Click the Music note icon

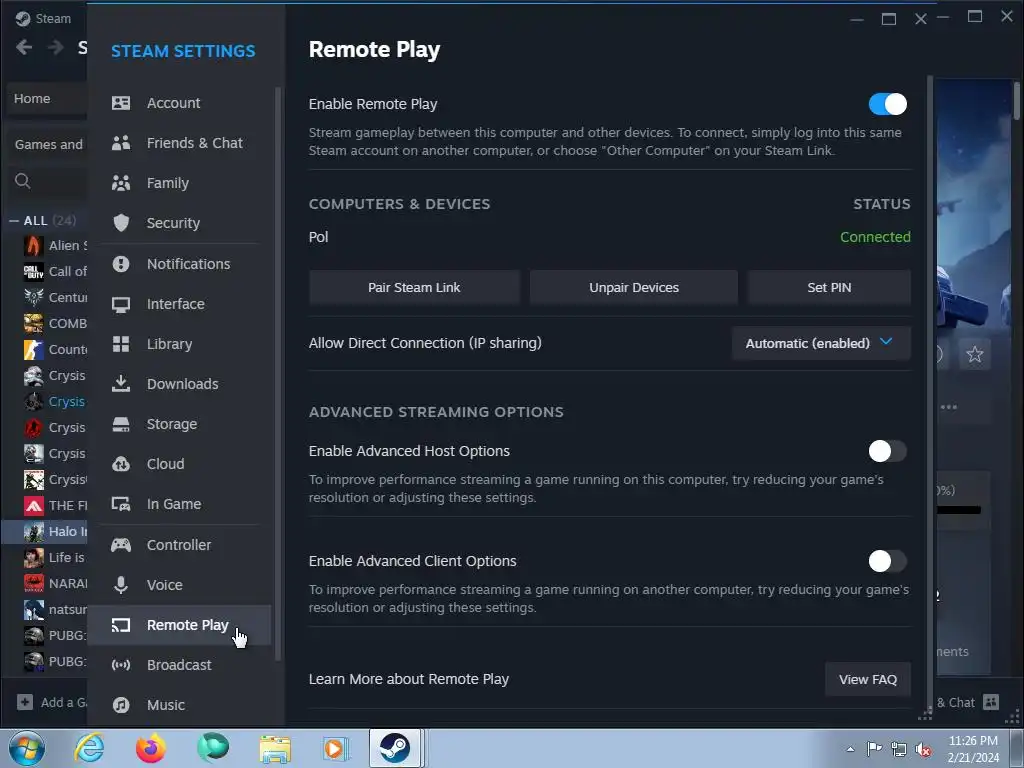pos(121,705)
